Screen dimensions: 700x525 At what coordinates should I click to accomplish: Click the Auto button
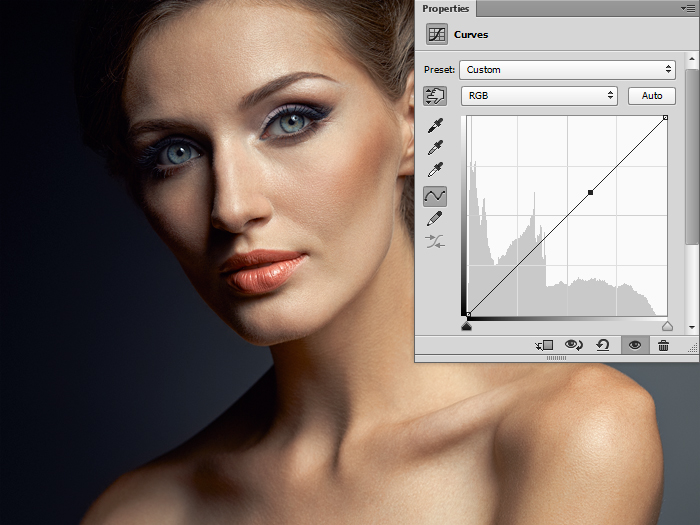[x=652, y=96]
